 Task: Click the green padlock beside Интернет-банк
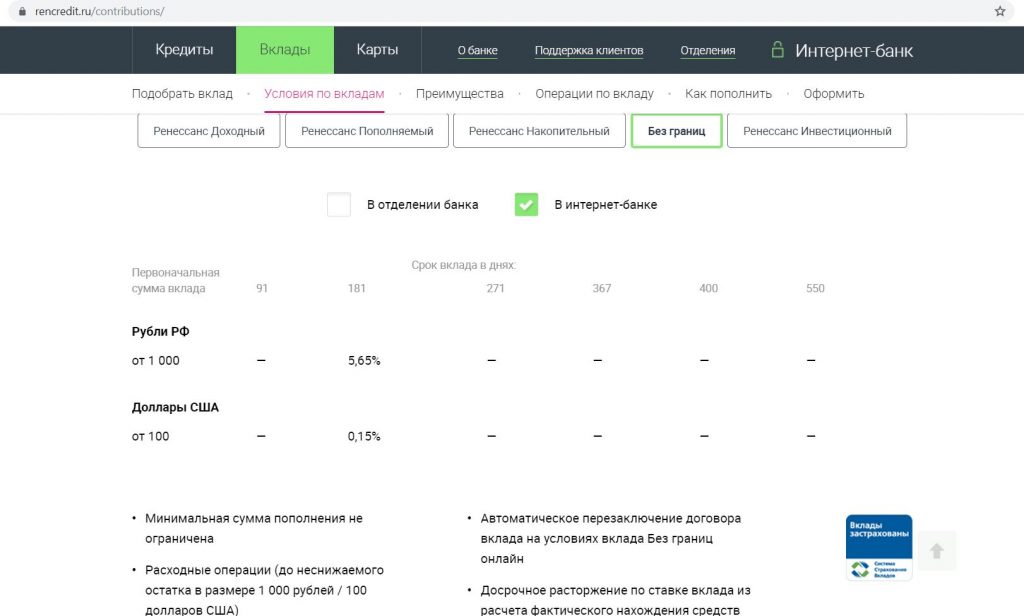pos(777,50)
